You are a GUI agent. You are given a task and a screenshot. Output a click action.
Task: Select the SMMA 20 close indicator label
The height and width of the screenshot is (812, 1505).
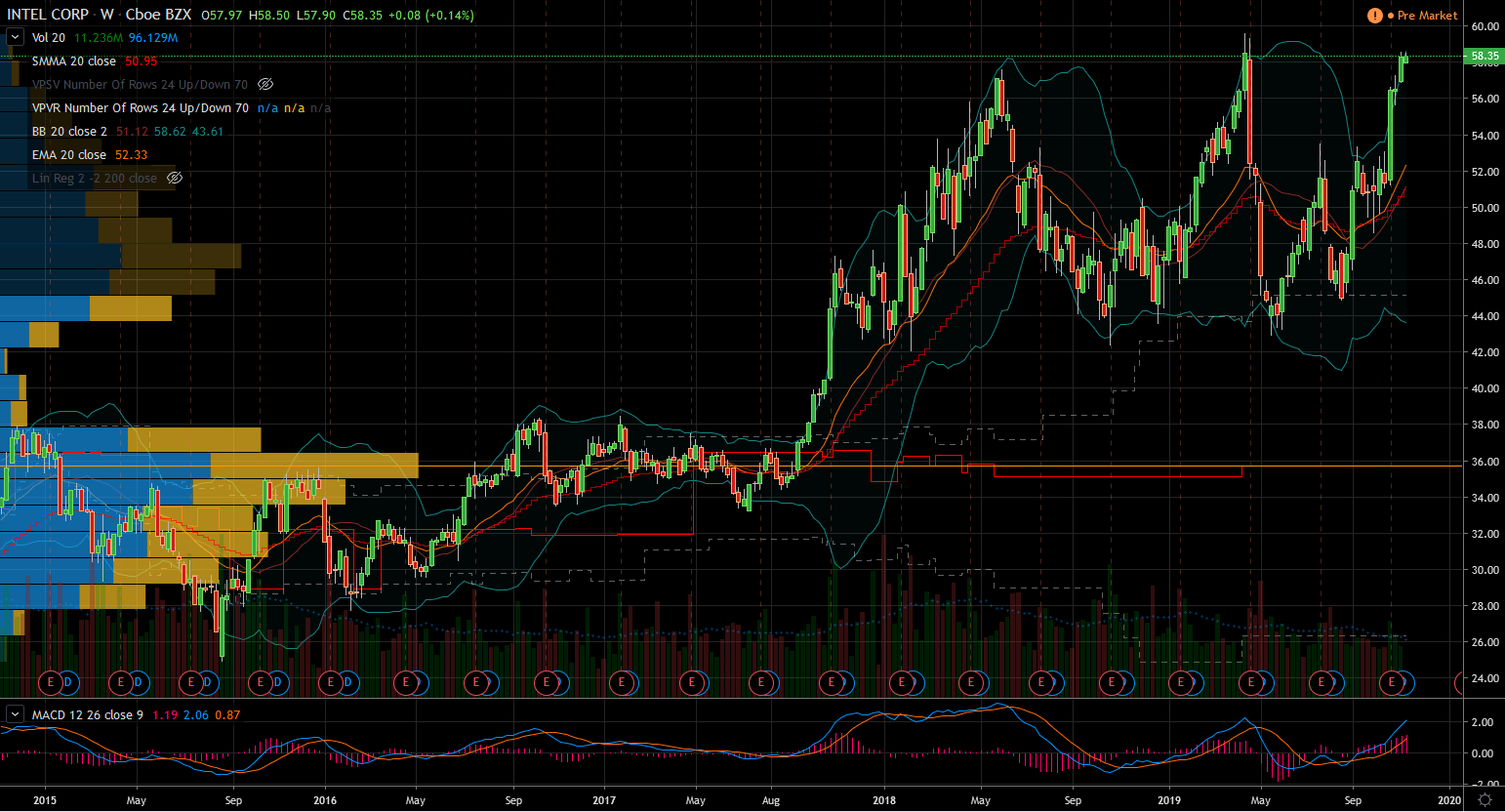pos(73,61)
